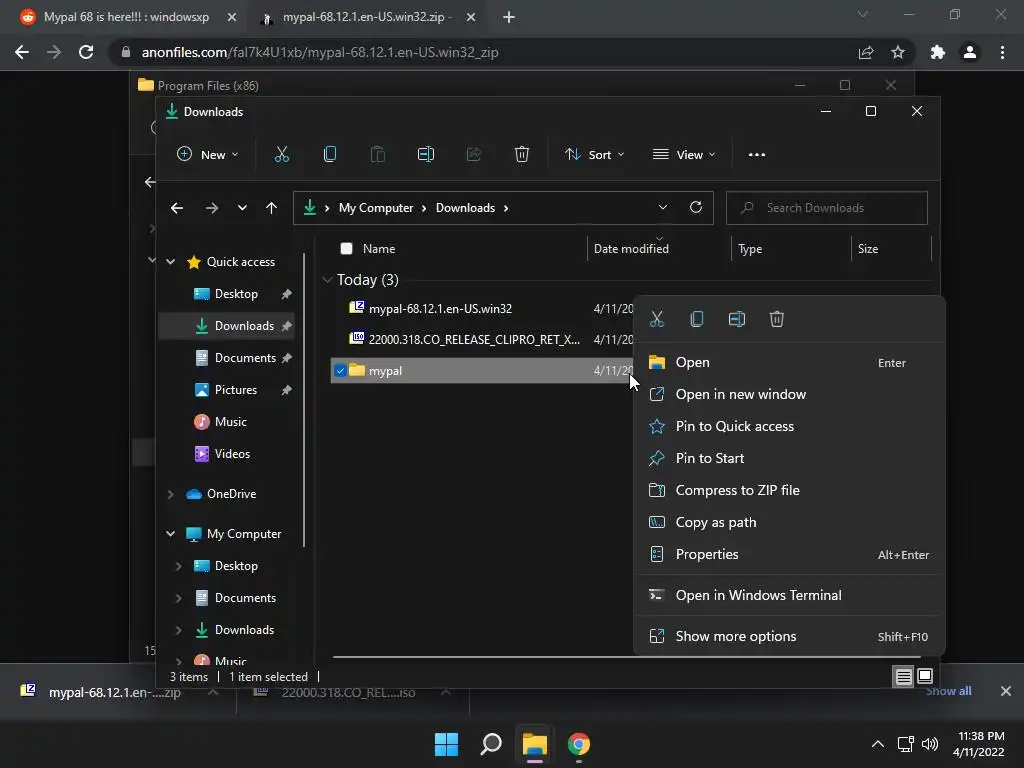Image resolution: width=1024 pixels, height=768 pixels.
Task: Choose Copy as path
Action: pyautogui.click(x=789, y=522)
